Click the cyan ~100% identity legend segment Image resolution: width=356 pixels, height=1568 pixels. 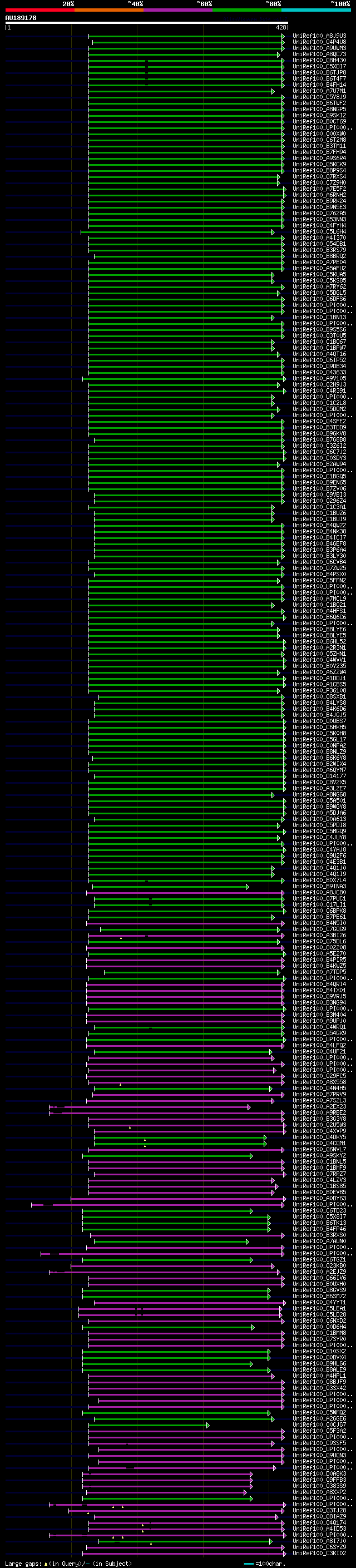(316, 10)
